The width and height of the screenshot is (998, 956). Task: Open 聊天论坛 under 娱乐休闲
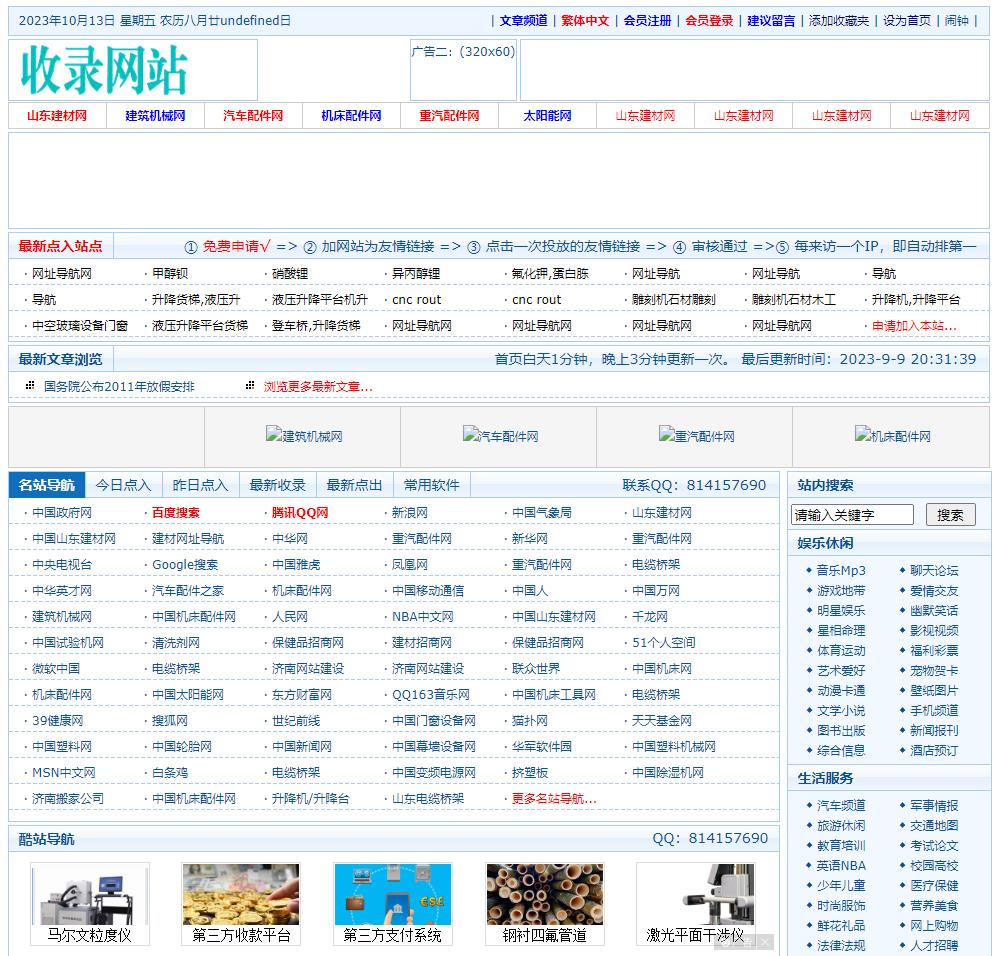coord(934,570)
